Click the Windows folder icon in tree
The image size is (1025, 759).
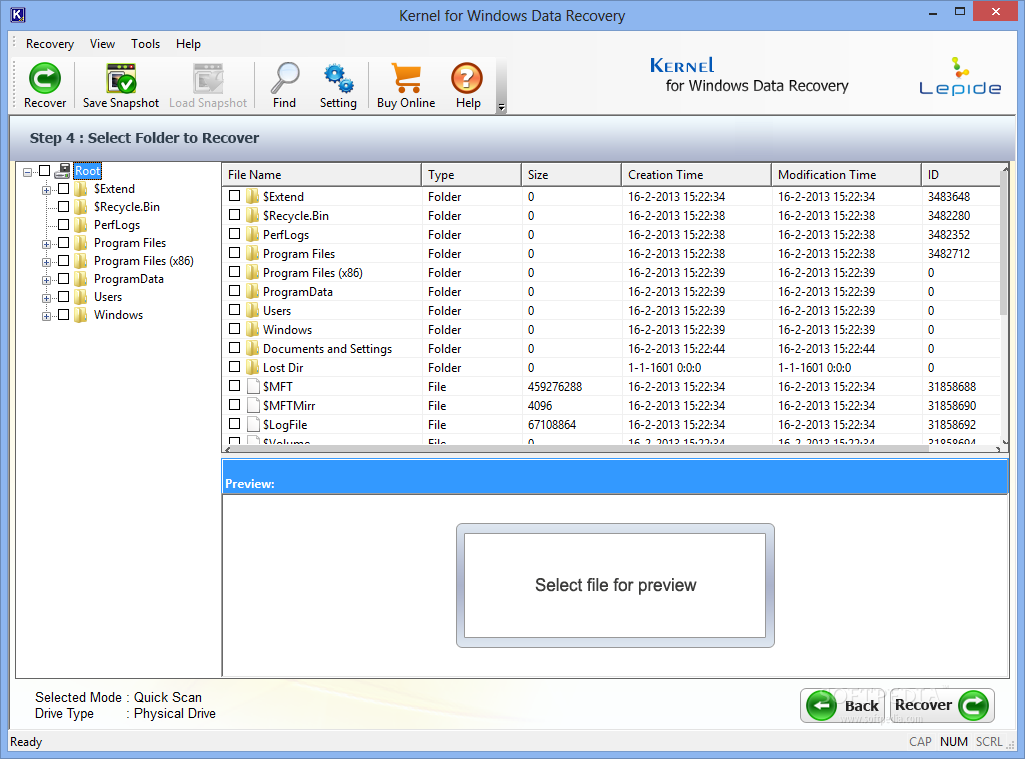click(80, 315)
